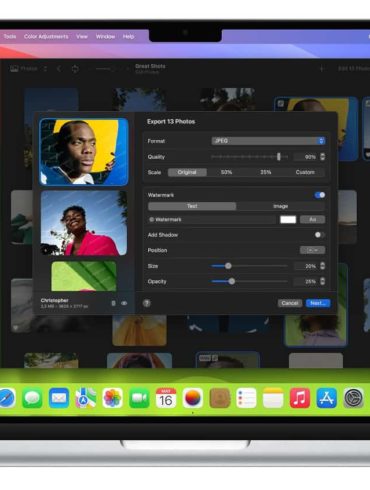Click the Size 20% value field

click(306, 266)
